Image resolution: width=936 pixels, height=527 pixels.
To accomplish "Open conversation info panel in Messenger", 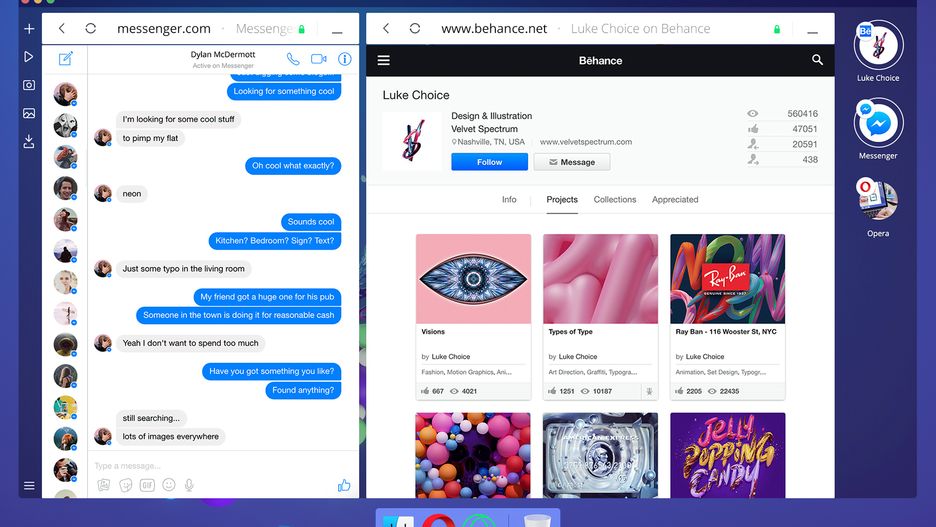I will pyautogui.click(x=344, y=59).
